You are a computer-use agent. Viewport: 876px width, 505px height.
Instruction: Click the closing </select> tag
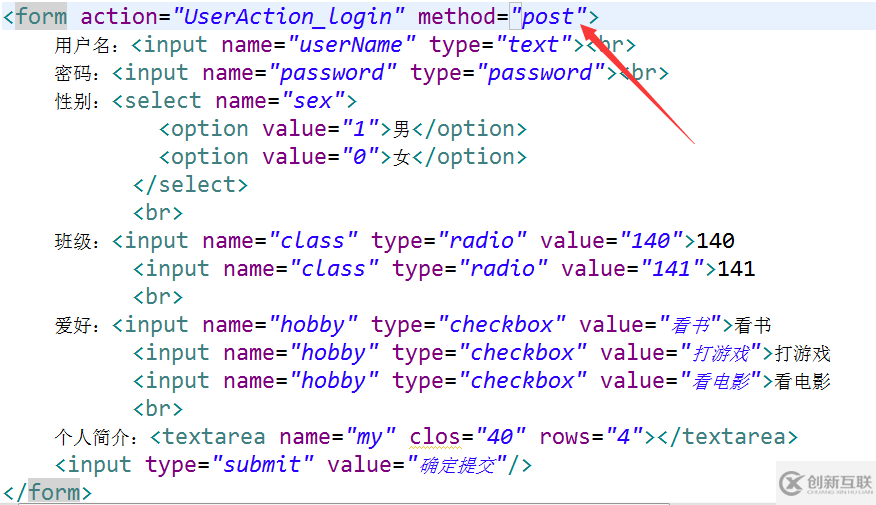tap(190, 184)
